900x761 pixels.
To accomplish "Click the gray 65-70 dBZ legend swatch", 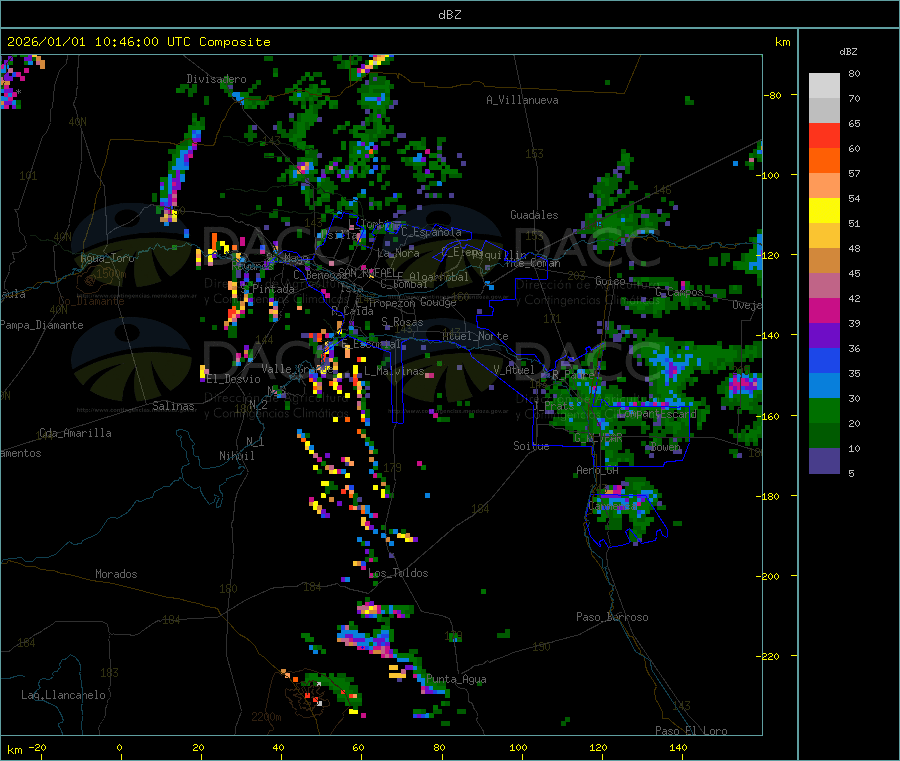I will [x=824, y=111].
